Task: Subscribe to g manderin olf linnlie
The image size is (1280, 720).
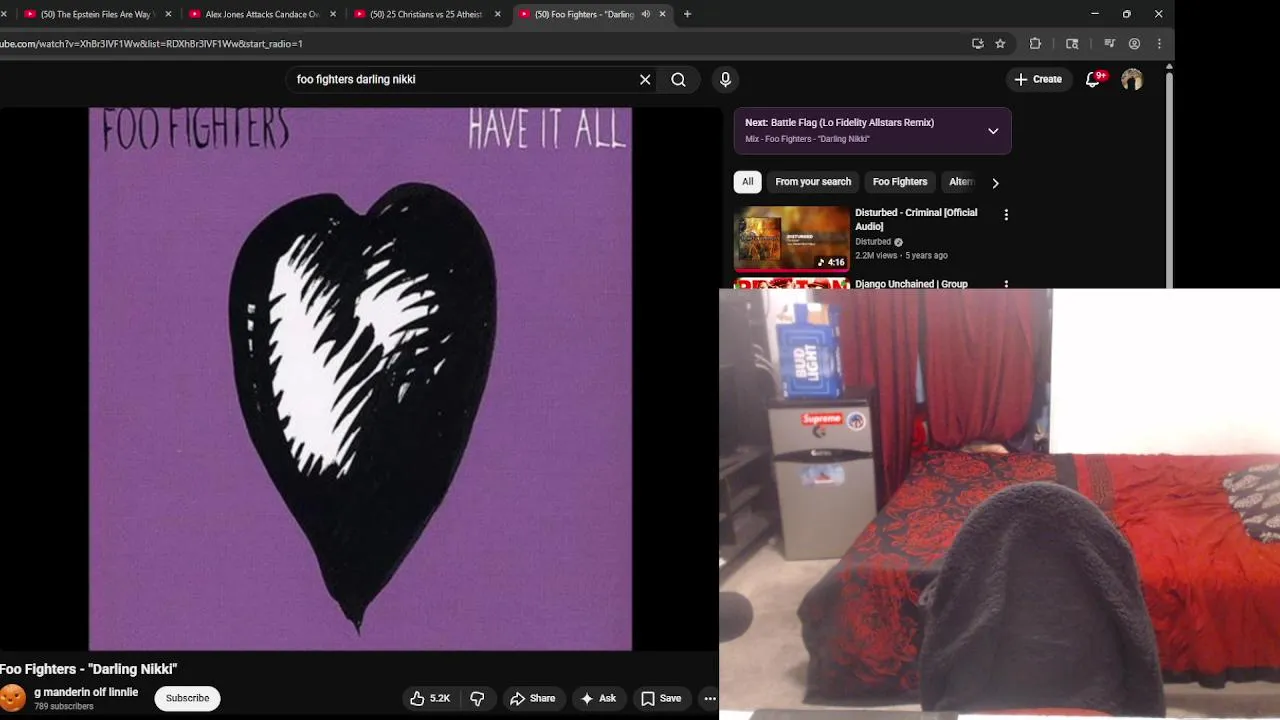Action: (x=187, y=698)
